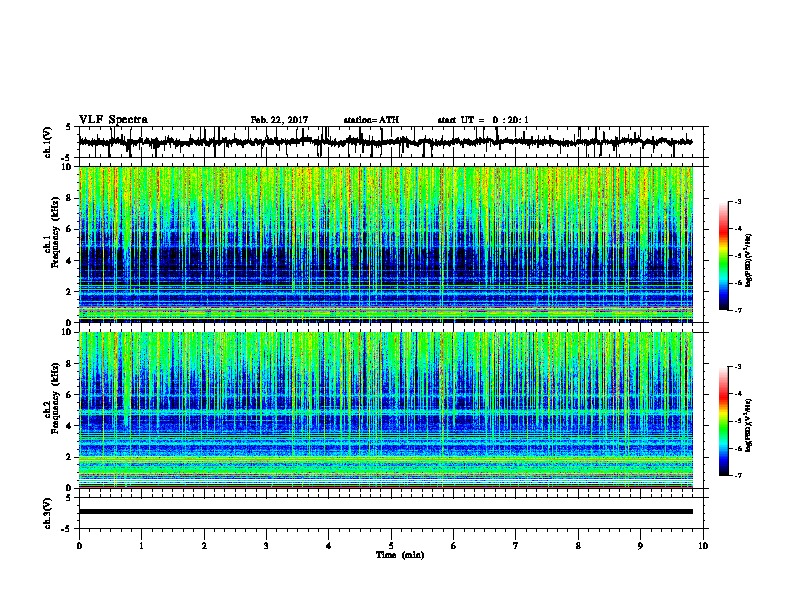Viewport: 792px width, 612px height.
Task: Click the 'ch.1(V)' axis label
Action: coord(48,142)
